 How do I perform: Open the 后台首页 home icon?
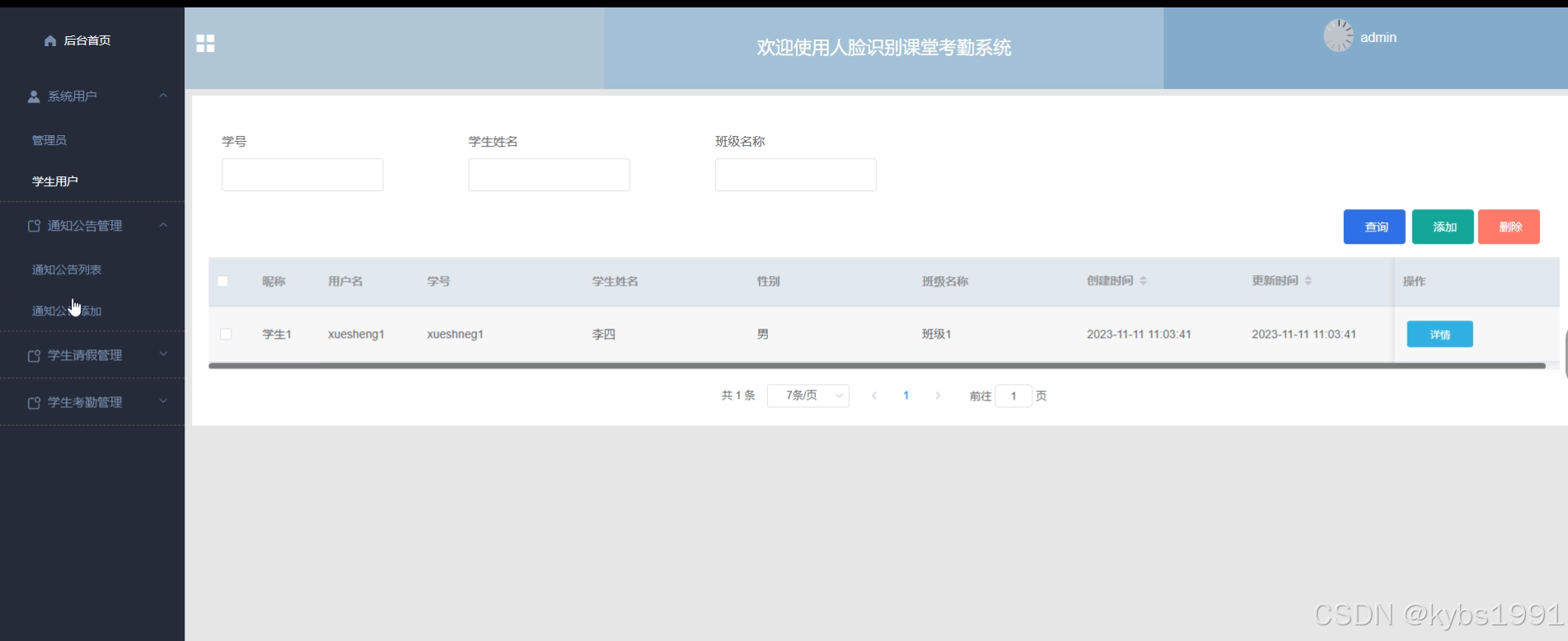pyautogui.click(x=50, y=40)
